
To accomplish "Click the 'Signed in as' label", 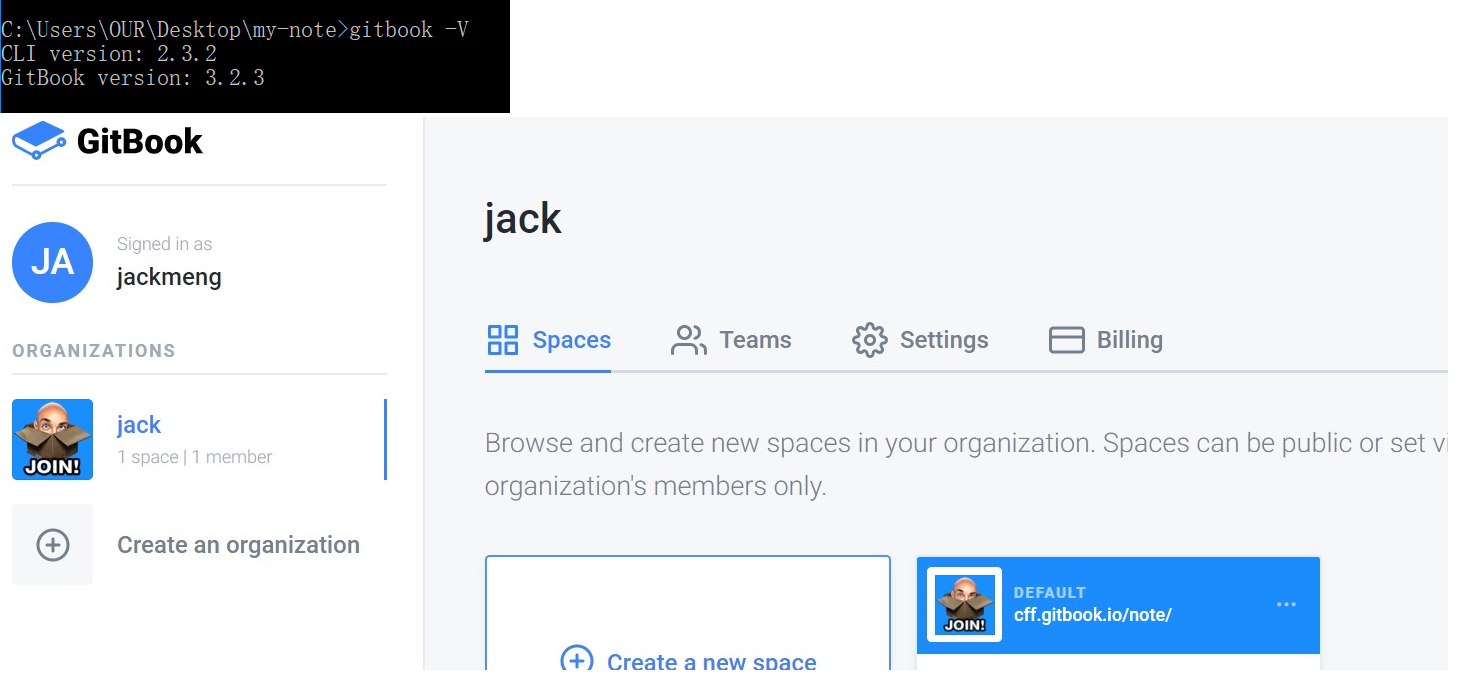I will (x=164, y=244).
